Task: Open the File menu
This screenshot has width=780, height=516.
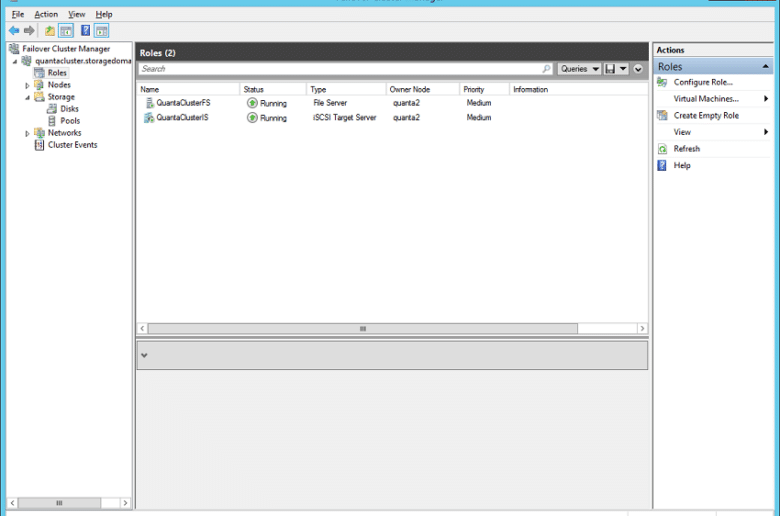Action: (18, 14)
